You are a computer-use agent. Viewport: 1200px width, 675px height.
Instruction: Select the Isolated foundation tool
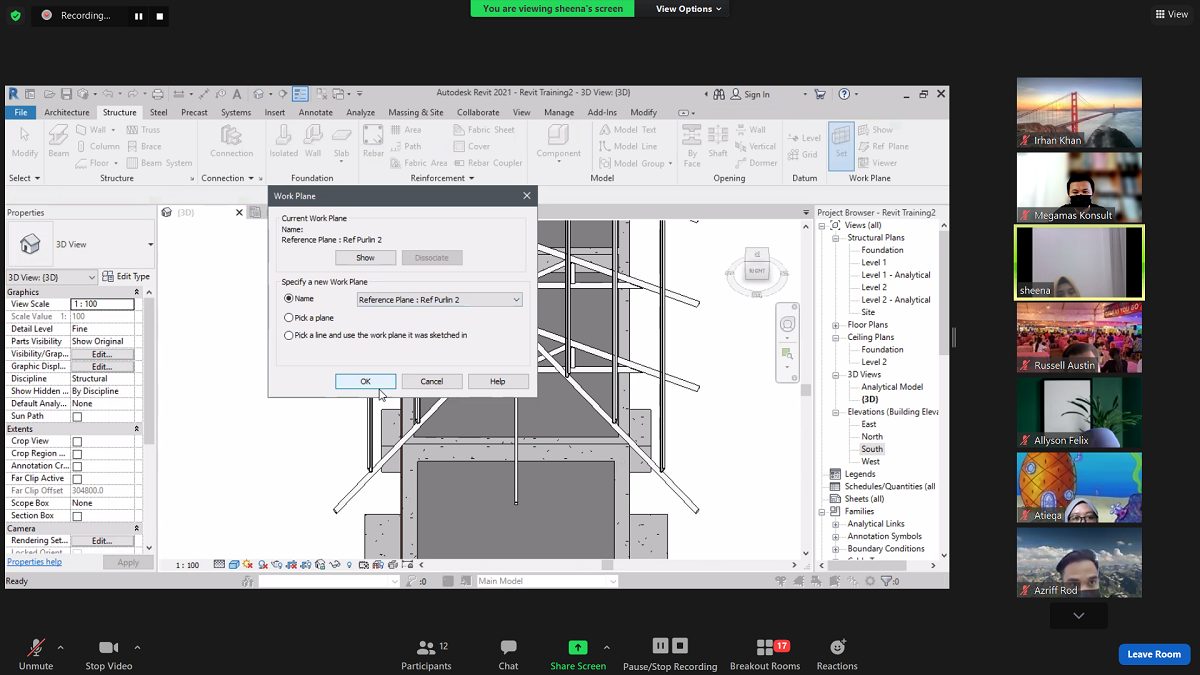[x=283, y=141]
